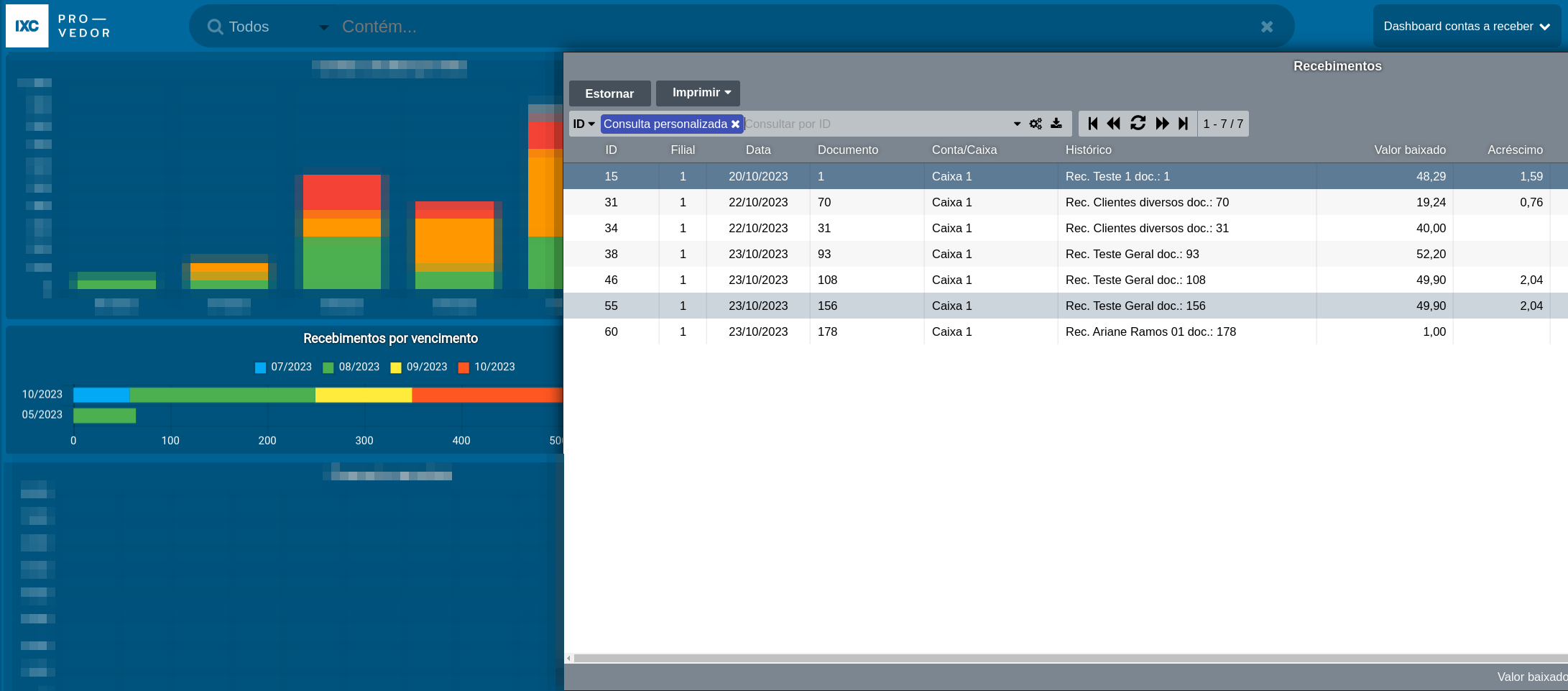1568x691 pixels.
Task: Click the search magnifier icon
Action: [x=215, y=27]
